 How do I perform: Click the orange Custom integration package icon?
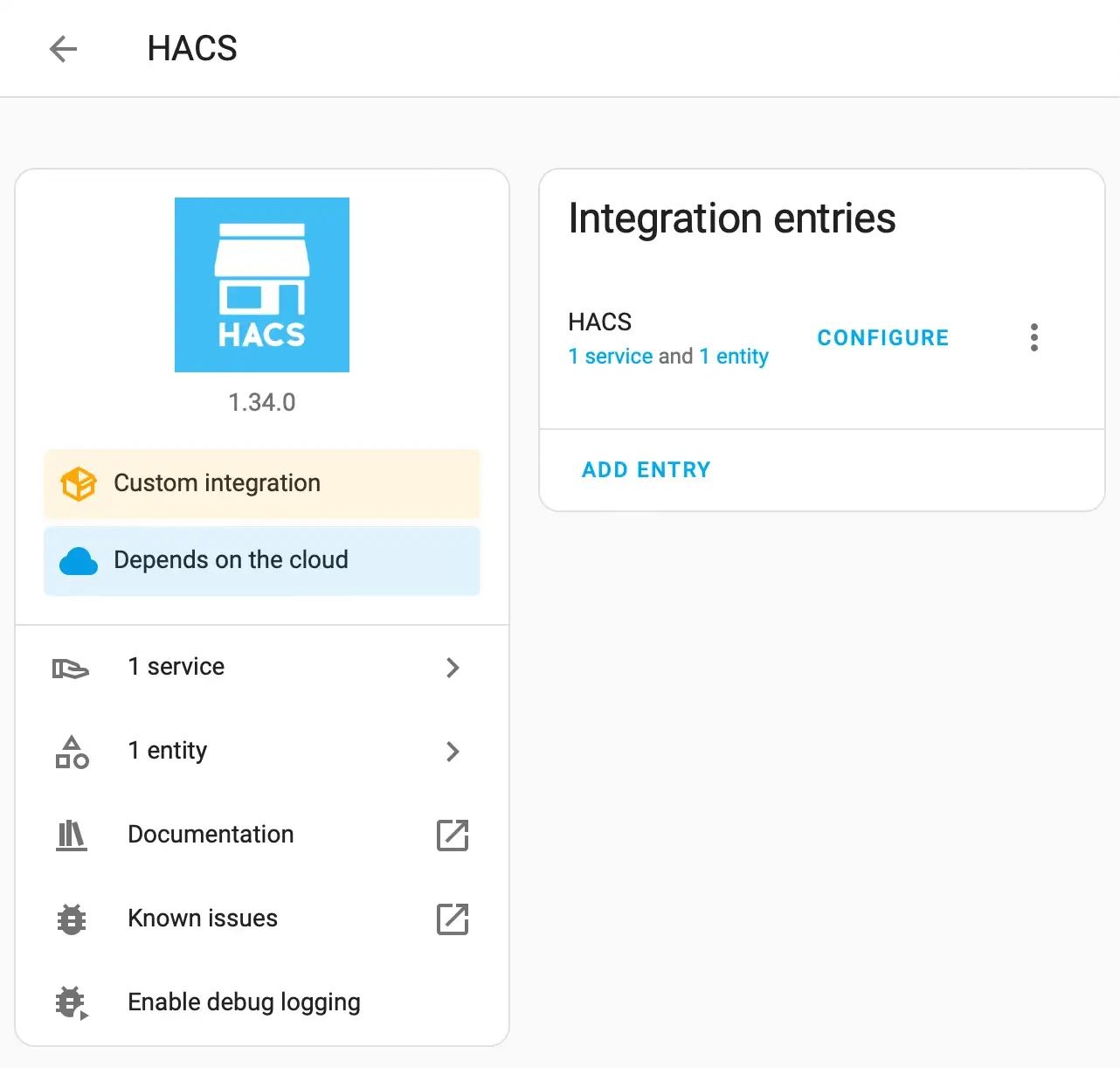pos(78,483)
